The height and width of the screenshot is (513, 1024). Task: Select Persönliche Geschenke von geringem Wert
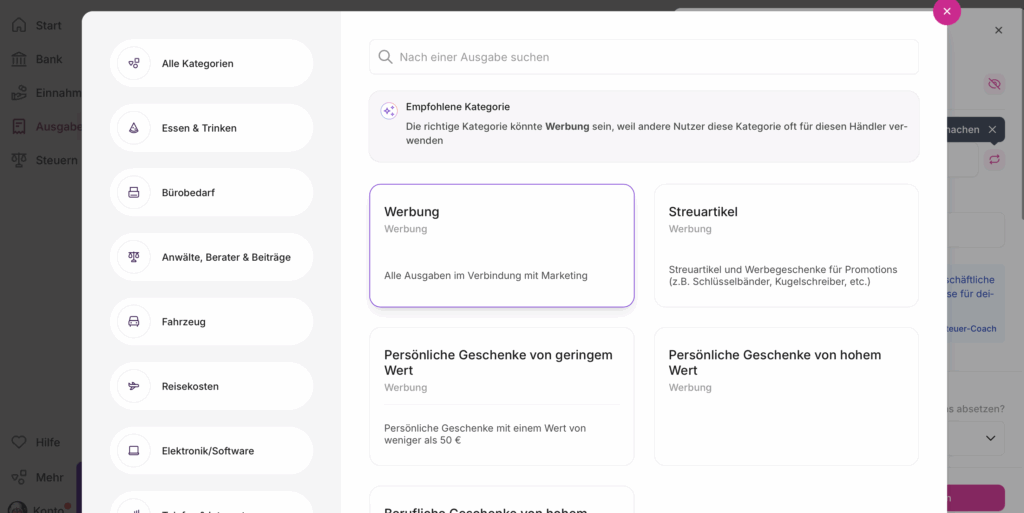[x=501, y=396]
